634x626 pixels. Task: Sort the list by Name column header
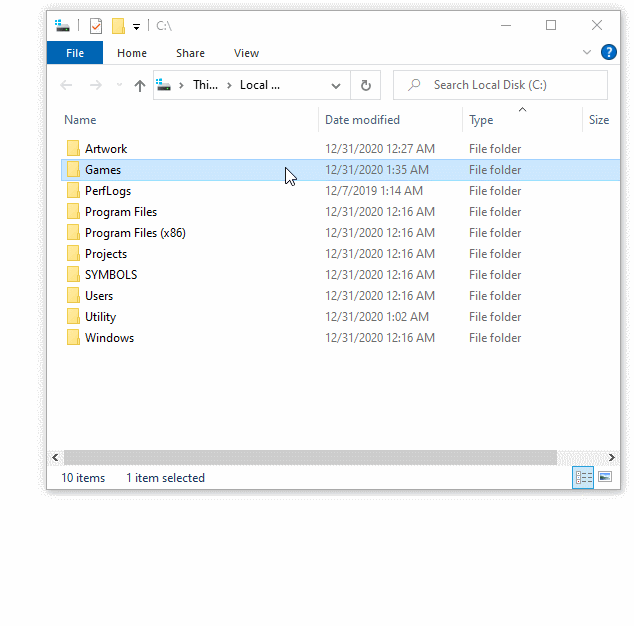tap(80, 120)
